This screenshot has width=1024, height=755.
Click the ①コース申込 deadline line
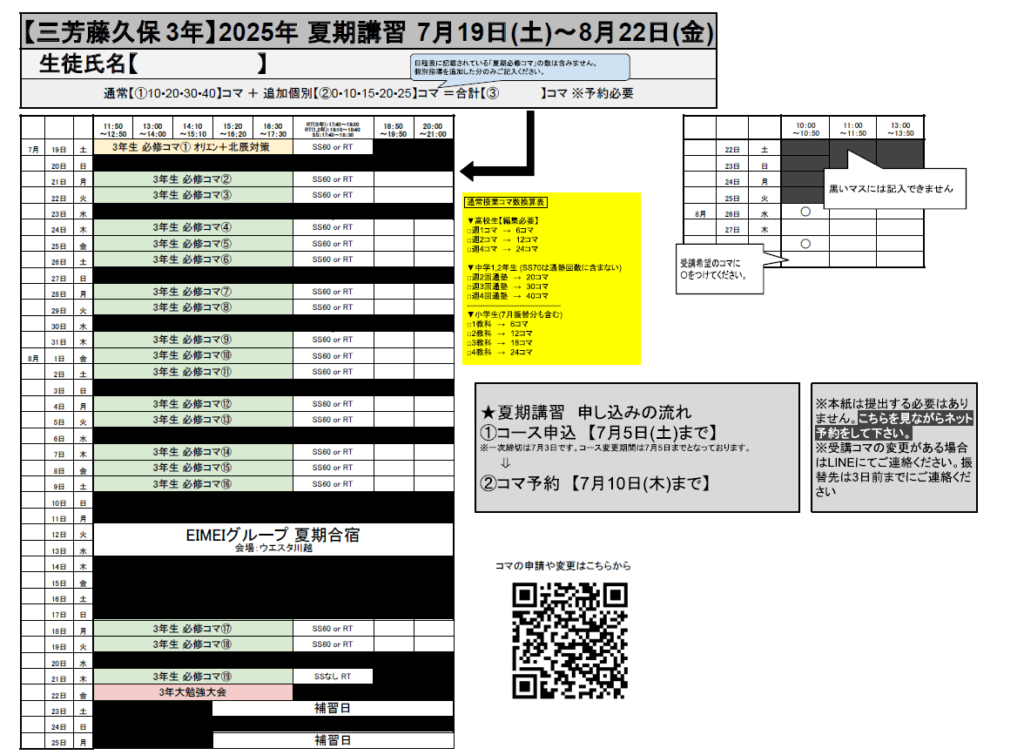pos(600,432)
